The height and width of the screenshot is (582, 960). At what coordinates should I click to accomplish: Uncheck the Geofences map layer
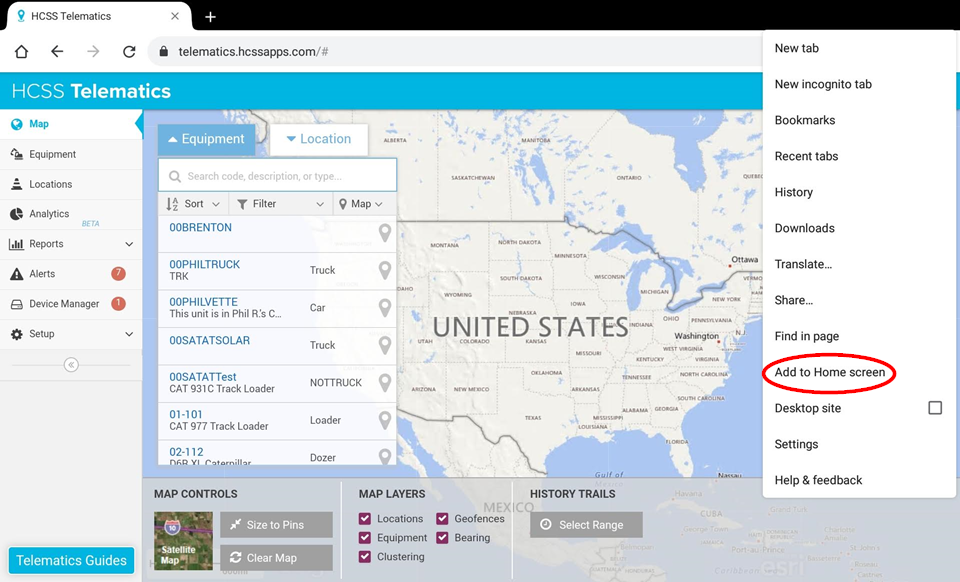(442, 518)
